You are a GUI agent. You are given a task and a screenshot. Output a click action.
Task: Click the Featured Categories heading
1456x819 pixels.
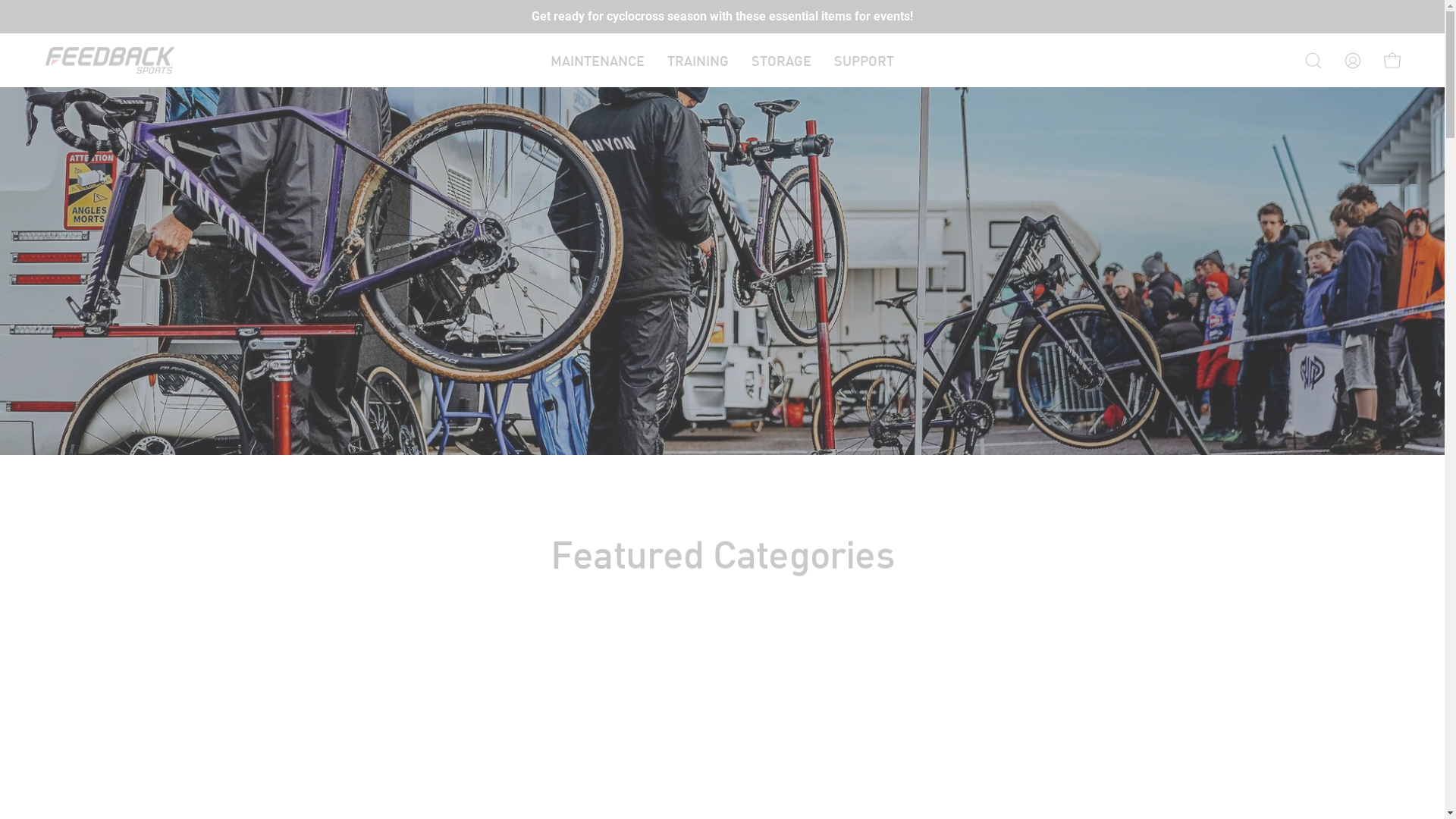point(722,556)
